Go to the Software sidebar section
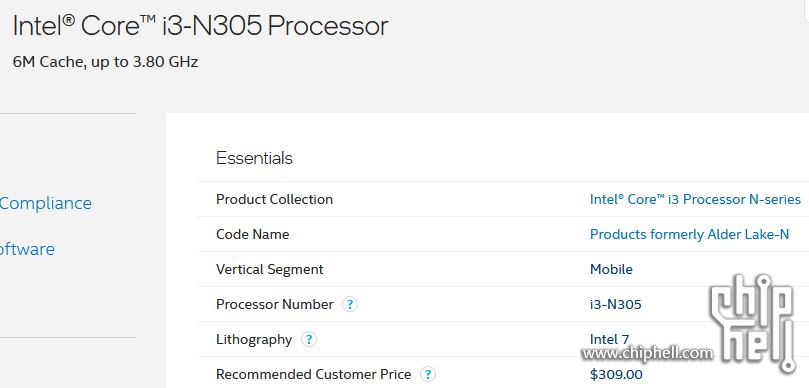Screen dimensions: 809x388 coord(27,249)
